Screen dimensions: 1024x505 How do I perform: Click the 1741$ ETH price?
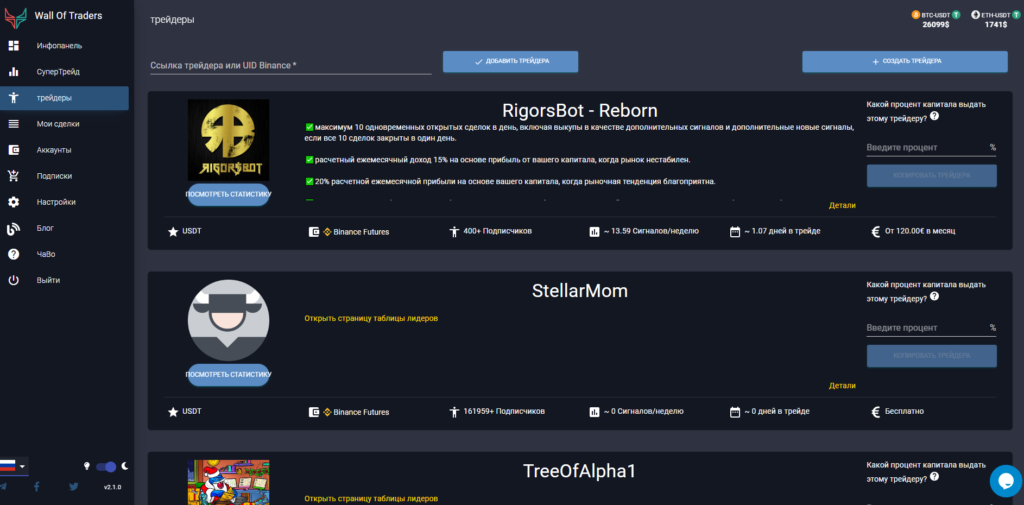(x=996, y=25)
